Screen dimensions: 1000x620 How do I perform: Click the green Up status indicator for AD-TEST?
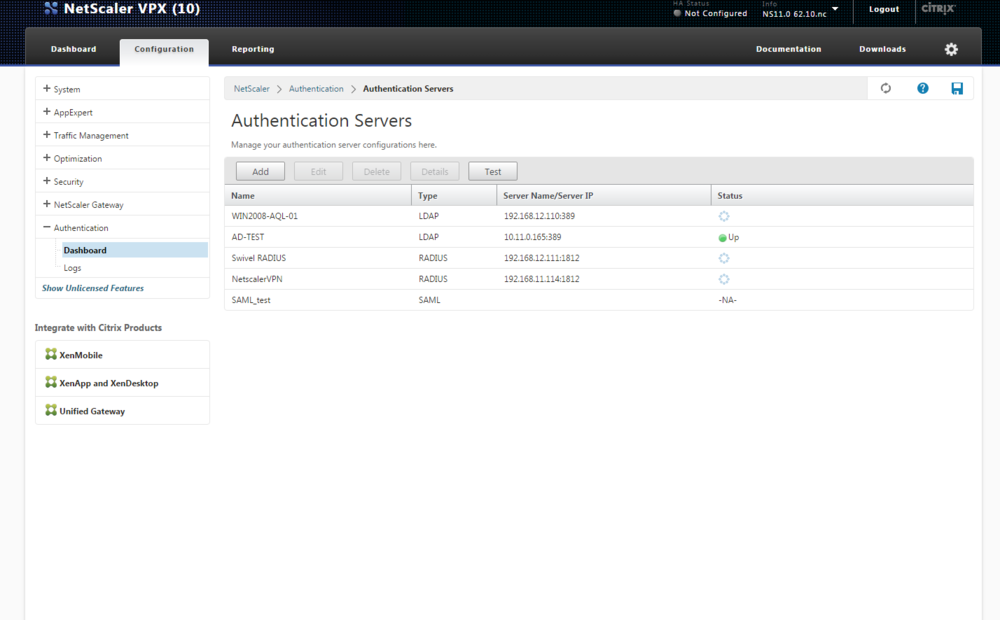(722, 237)
